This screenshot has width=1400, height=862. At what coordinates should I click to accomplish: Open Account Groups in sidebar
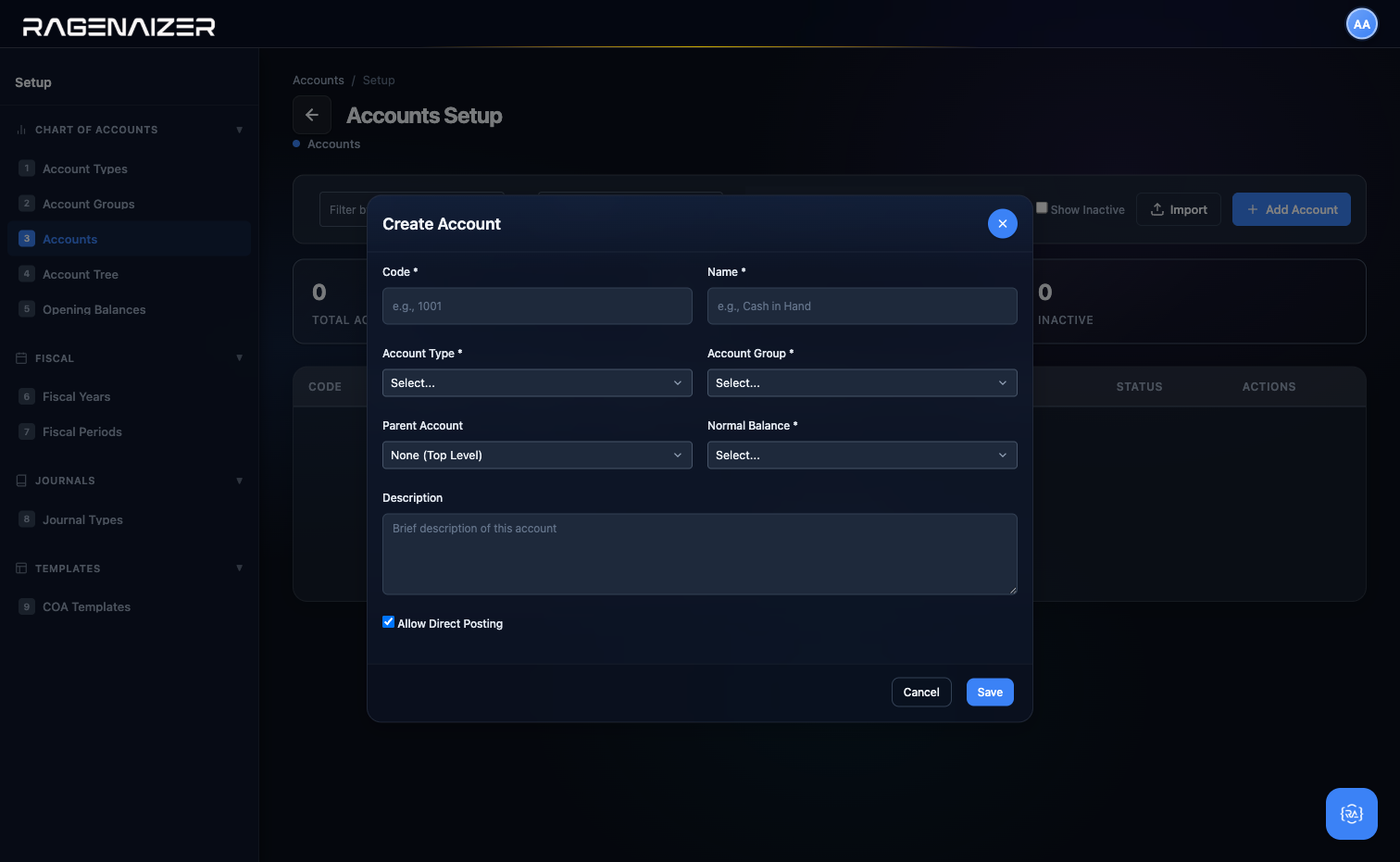tap(129, 204)
